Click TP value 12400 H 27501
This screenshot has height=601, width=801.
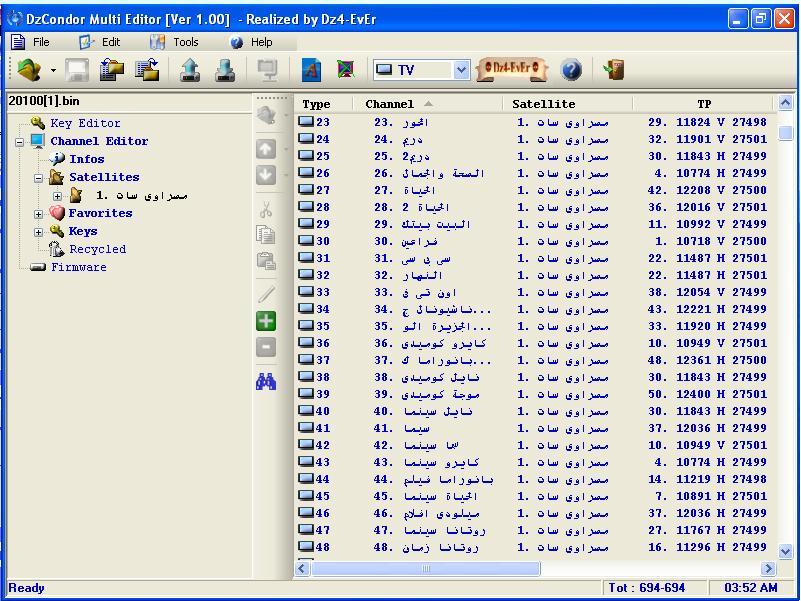click(721, 394)
